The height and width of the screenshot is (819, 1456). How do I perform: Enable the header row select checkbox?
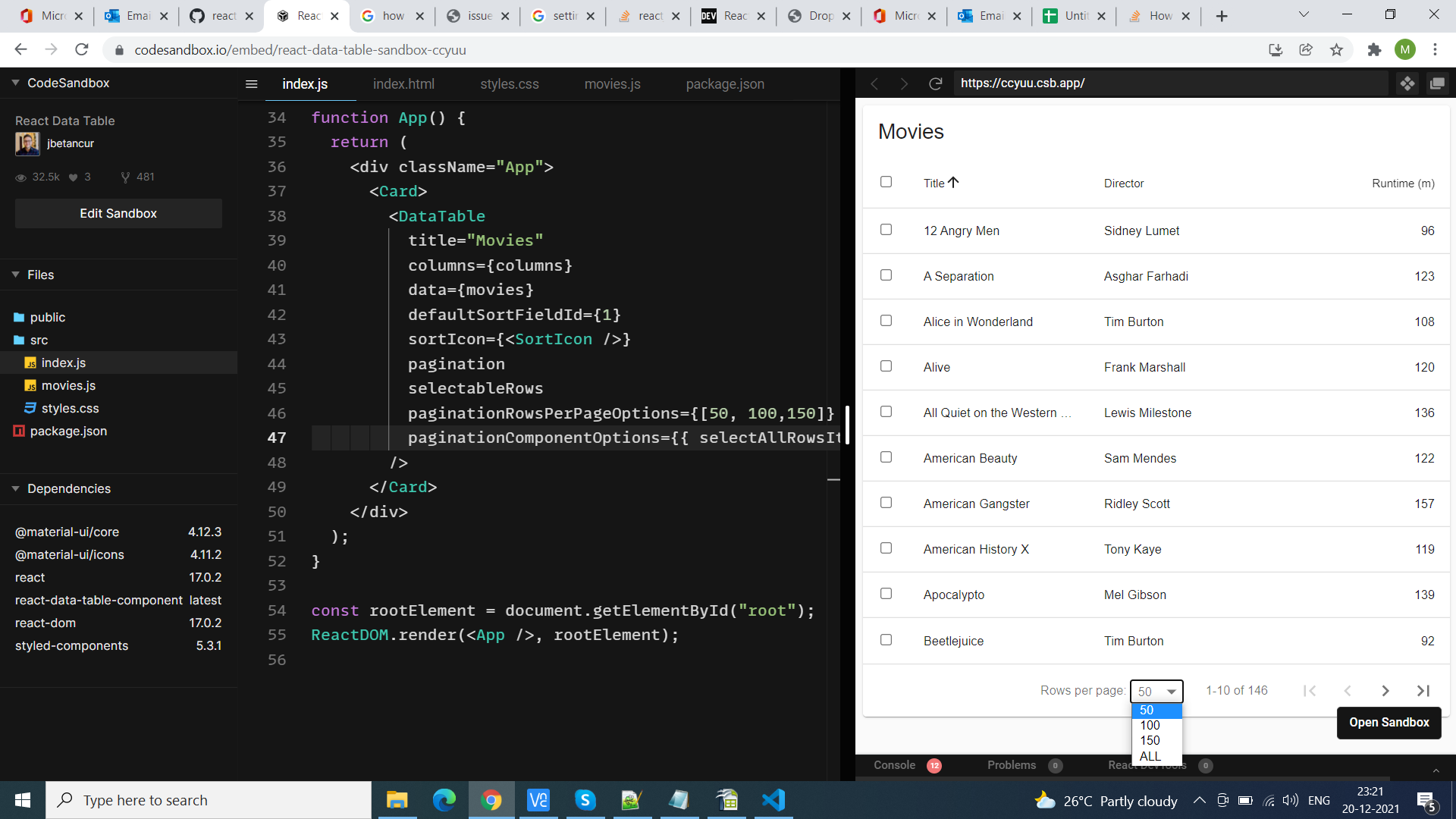tap(885, 182)
